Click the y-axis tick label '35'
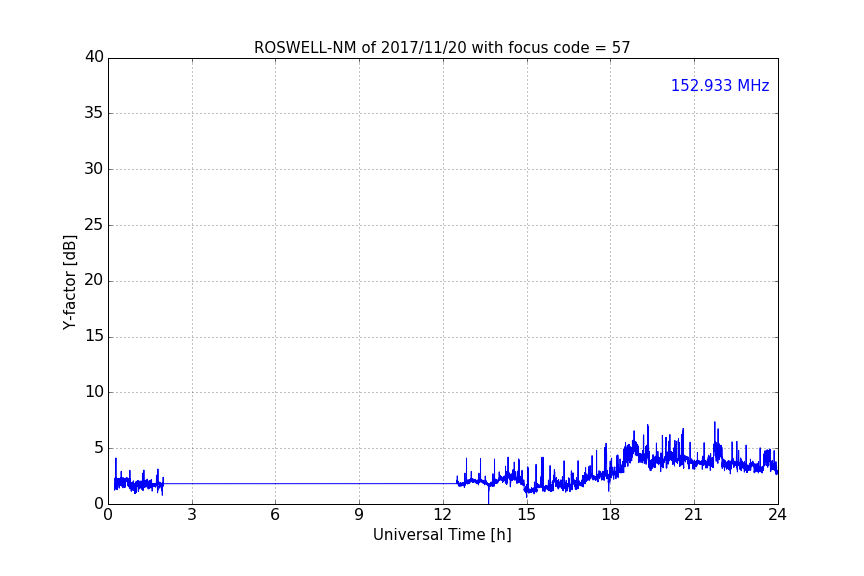The height and width of the screenshot is (576, 864). [94, 113]
